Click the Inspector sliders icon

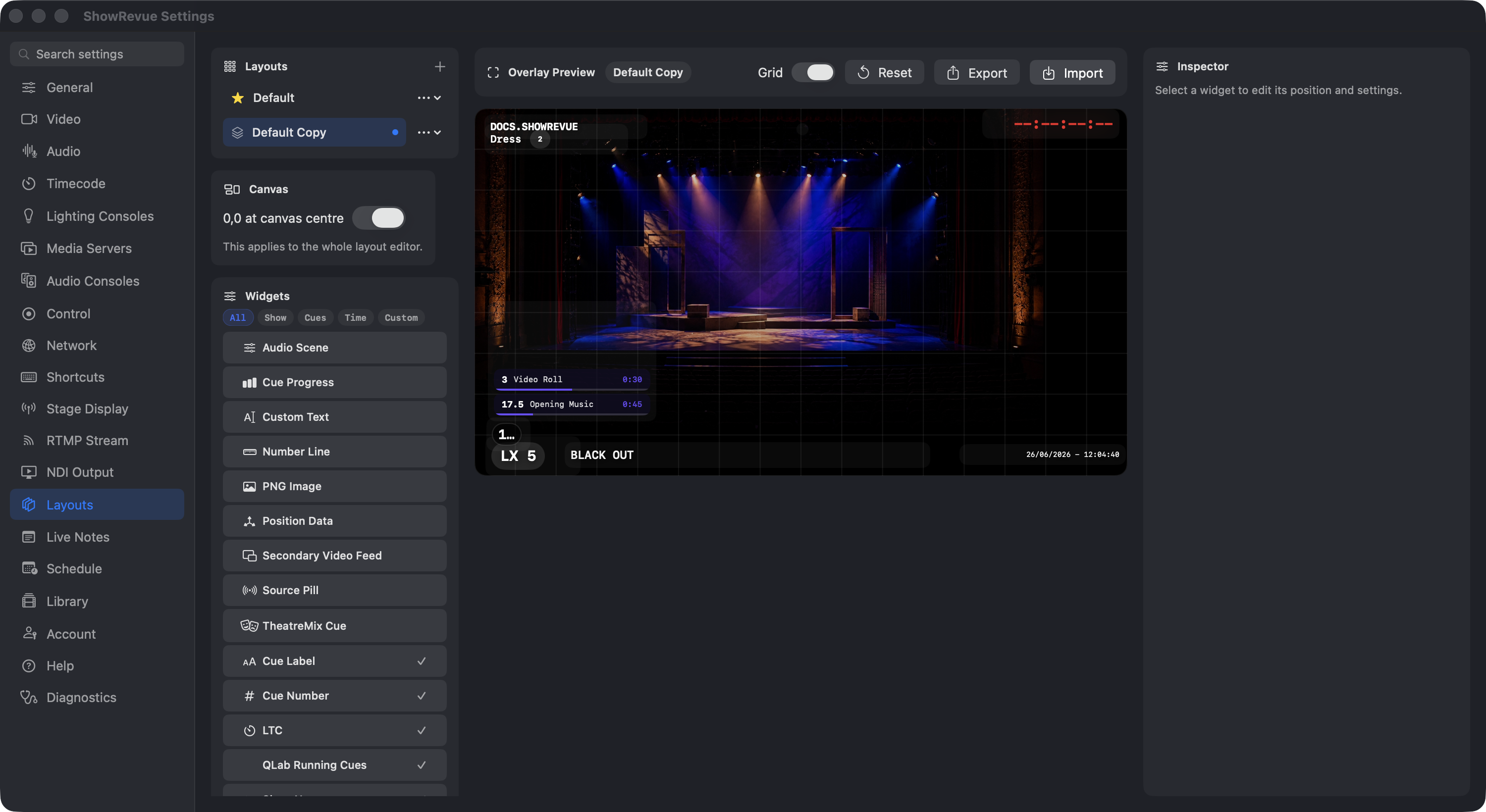(x=1162, y=66)
